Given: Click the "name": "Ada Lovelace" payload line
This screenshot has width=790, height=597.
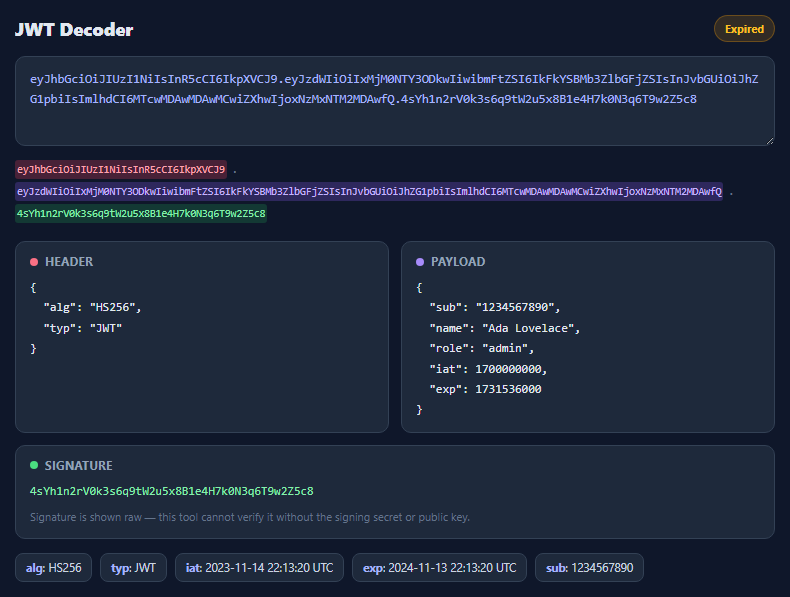Looking at the screenshot, I should tap(505, 328).
